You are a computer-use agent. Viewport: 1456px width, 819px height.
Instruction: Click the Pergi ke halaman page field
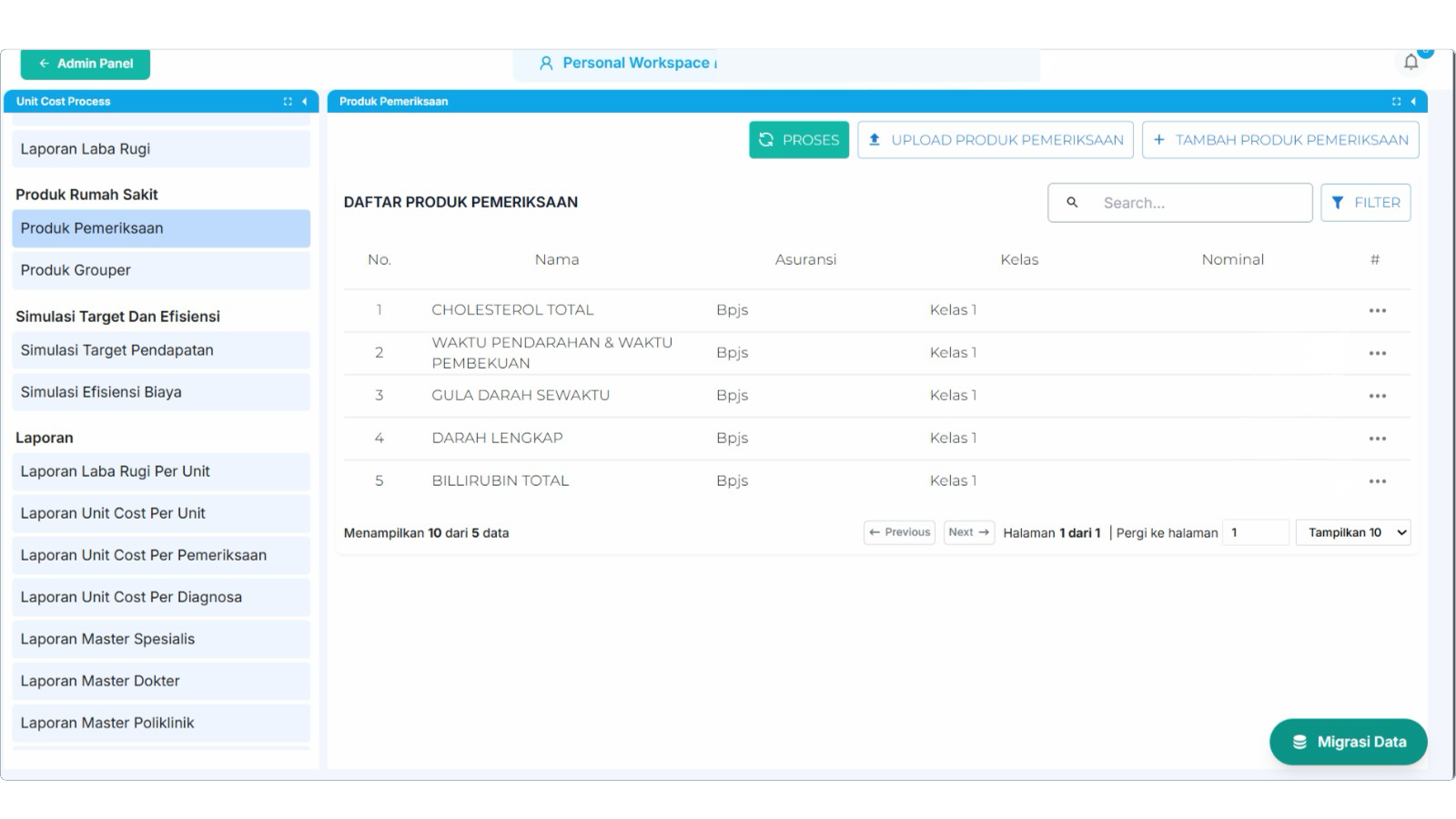tap(1256, 532)
